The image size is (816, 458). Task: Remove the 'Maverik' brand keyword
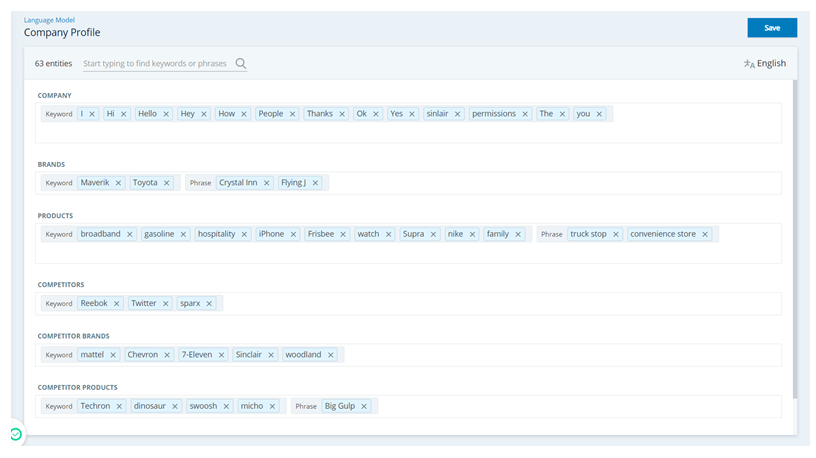118,183
